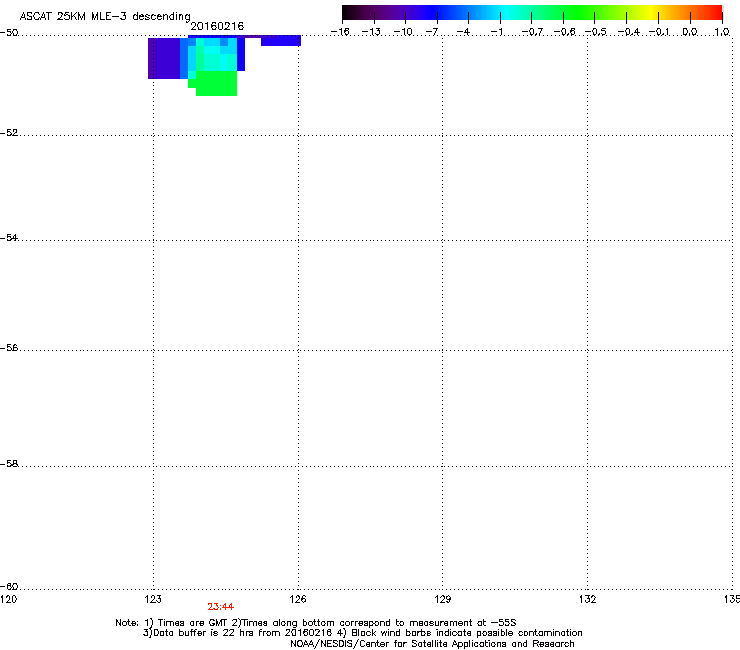Screen dimensions: 740x650
Task: Click the -0.4 colorbar tick label
Action: tap(628, 32)
